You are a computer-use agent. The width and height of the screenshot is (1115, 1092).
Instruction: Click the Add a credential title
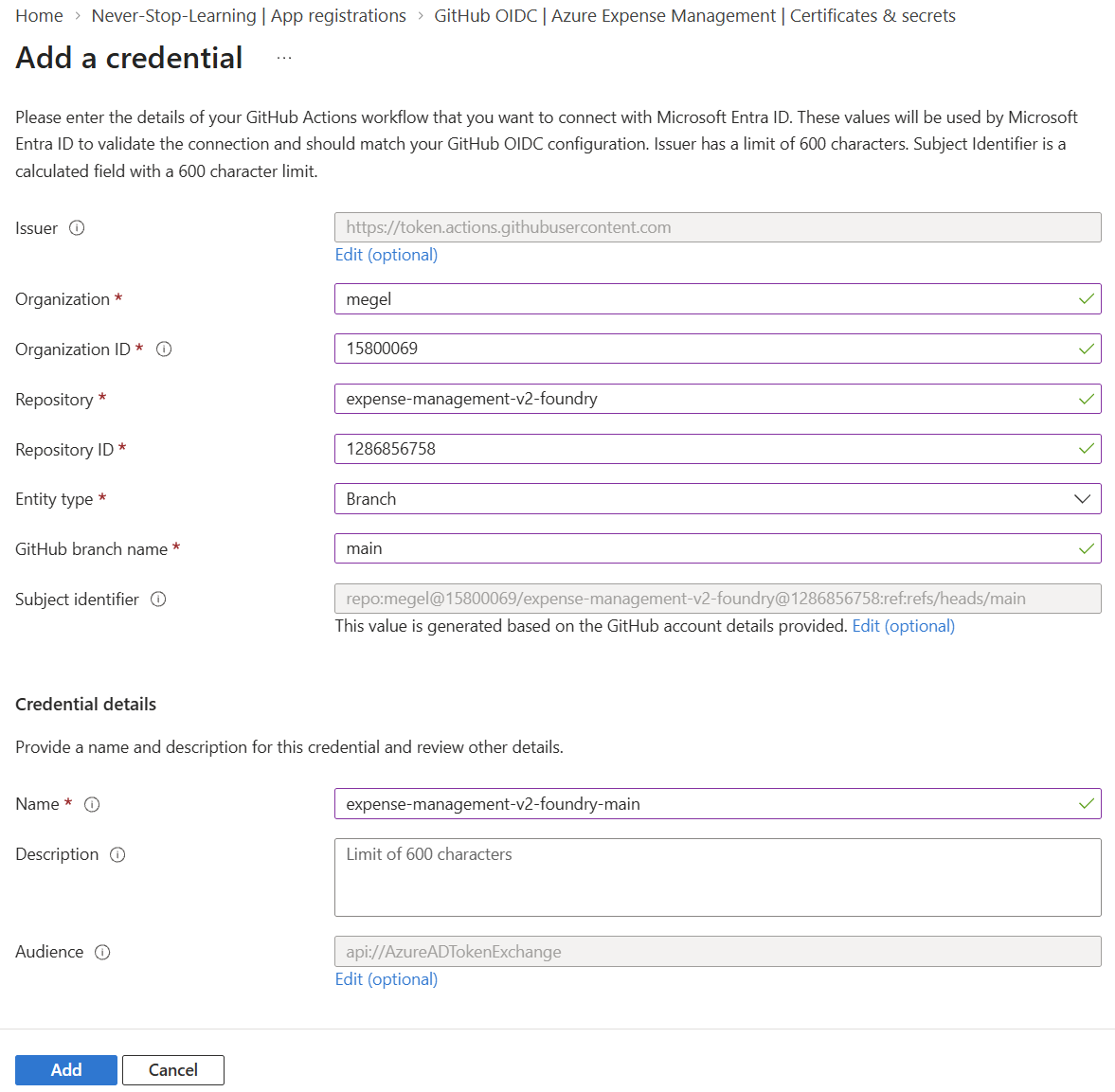coord(130,59)
